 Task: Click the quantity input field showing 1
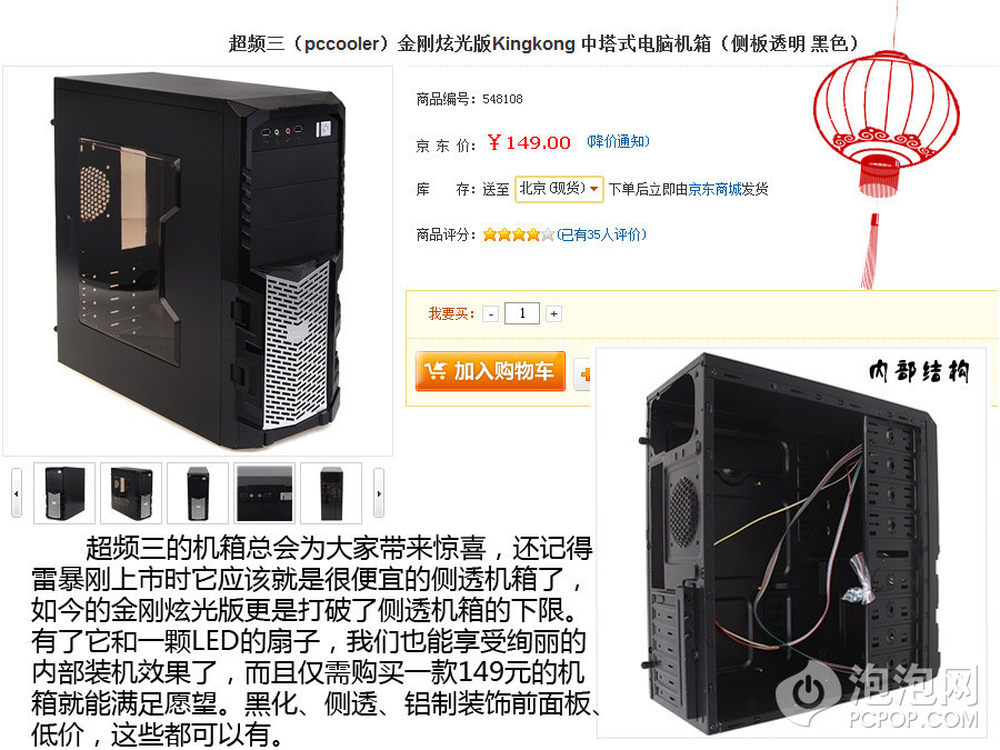coord(522,313)
